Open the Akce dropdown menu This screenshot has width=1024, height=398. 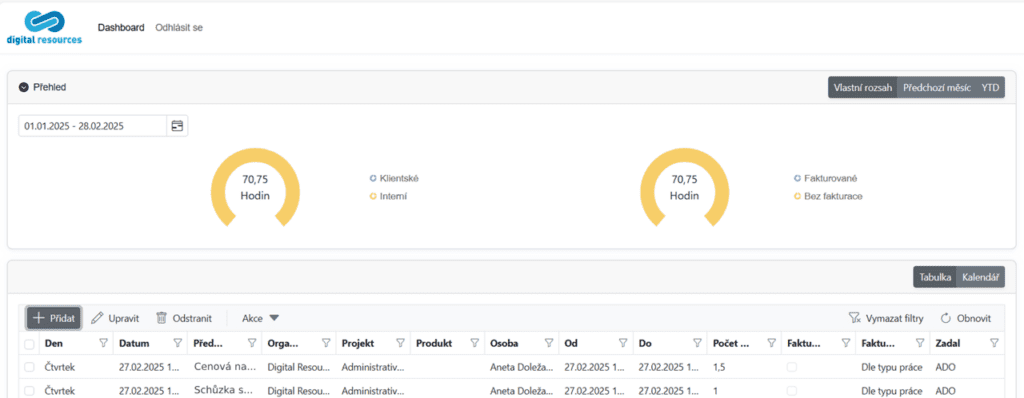pos(261,318)
